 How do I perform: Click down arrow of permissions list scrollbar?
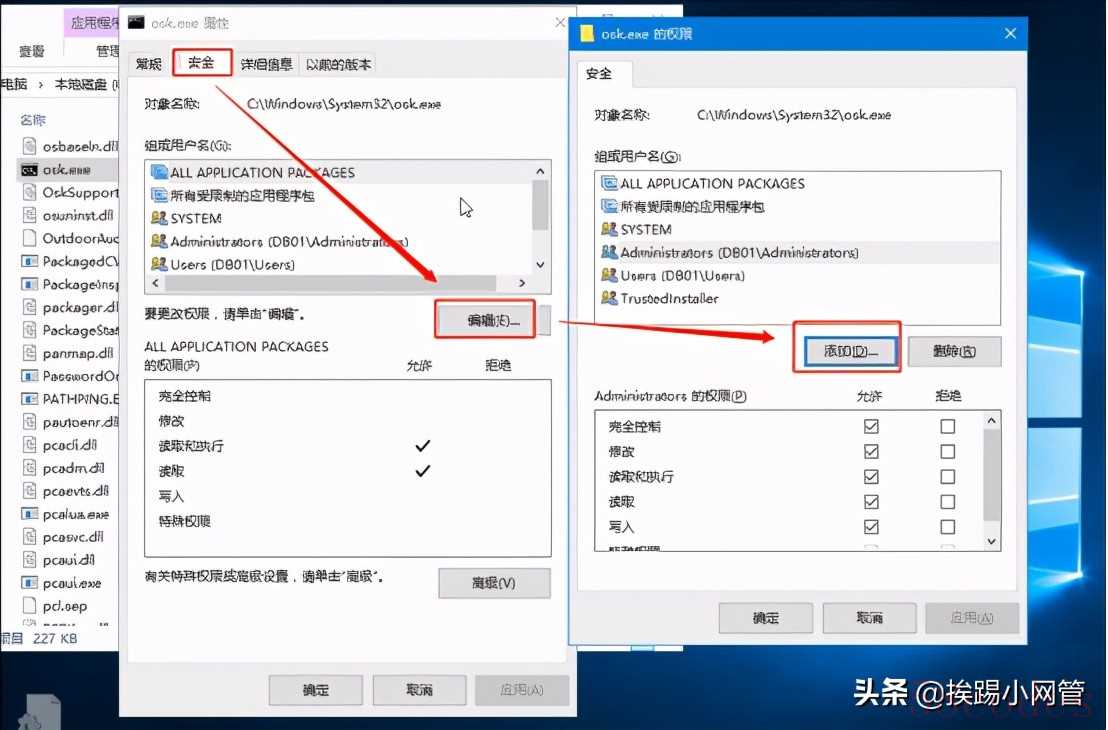pyautogui.click(x=991, y=541)
